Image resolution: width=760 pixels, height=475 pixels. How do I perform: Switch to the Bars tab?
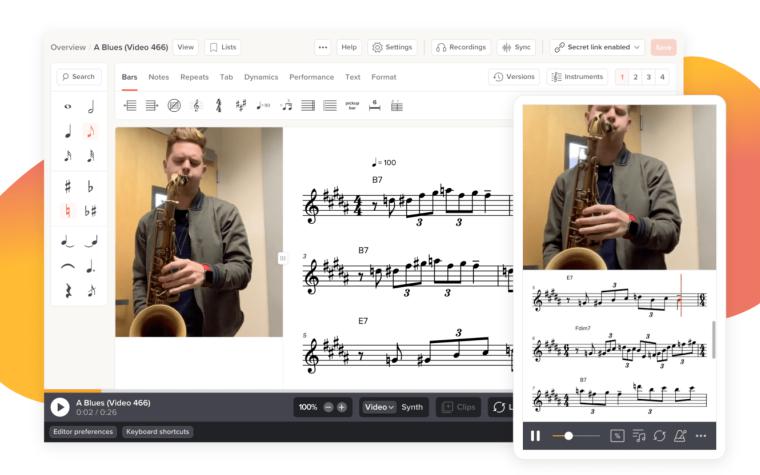point(129,77)
